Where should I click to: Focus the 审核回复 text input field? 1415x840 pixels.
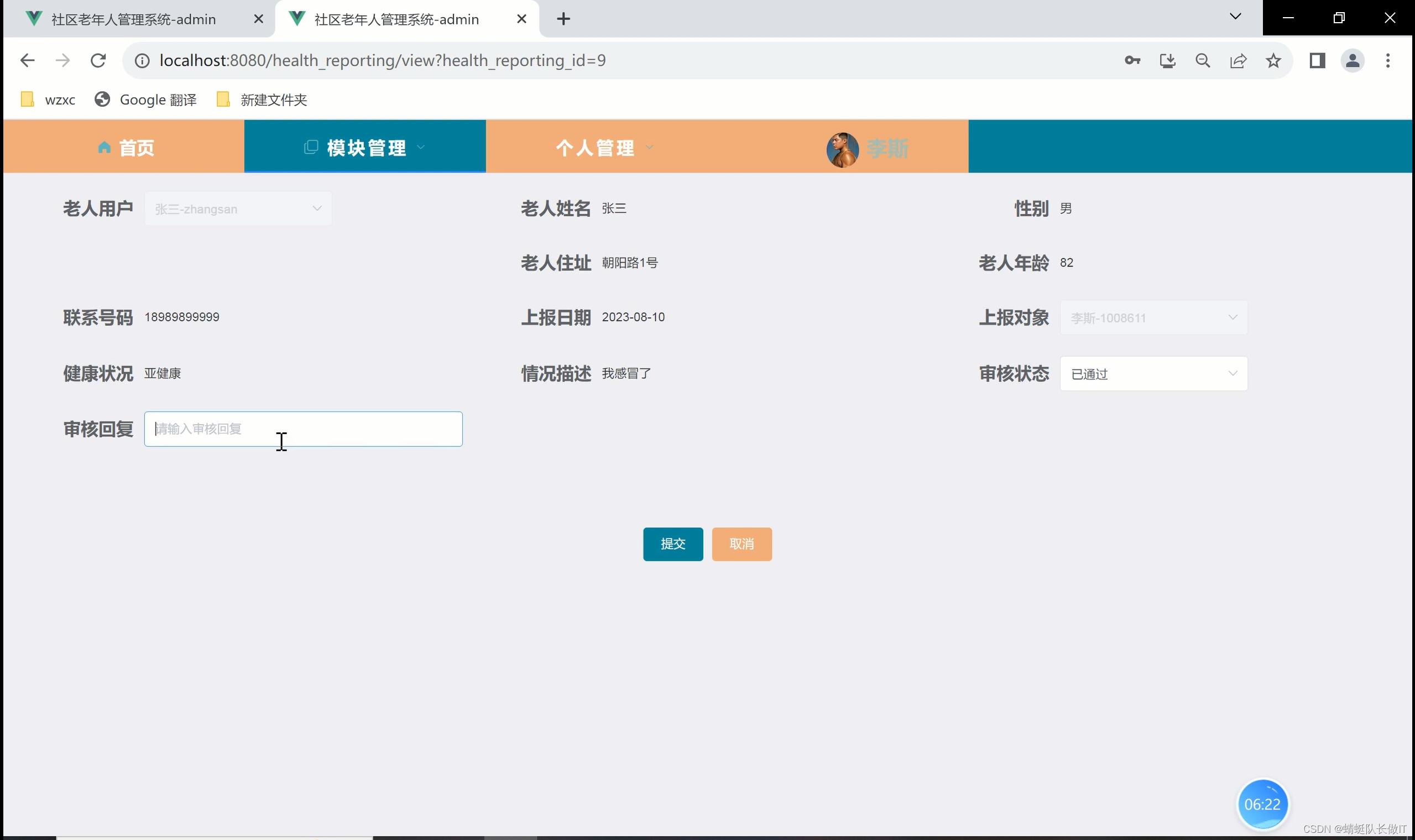(x=303, y=429)
